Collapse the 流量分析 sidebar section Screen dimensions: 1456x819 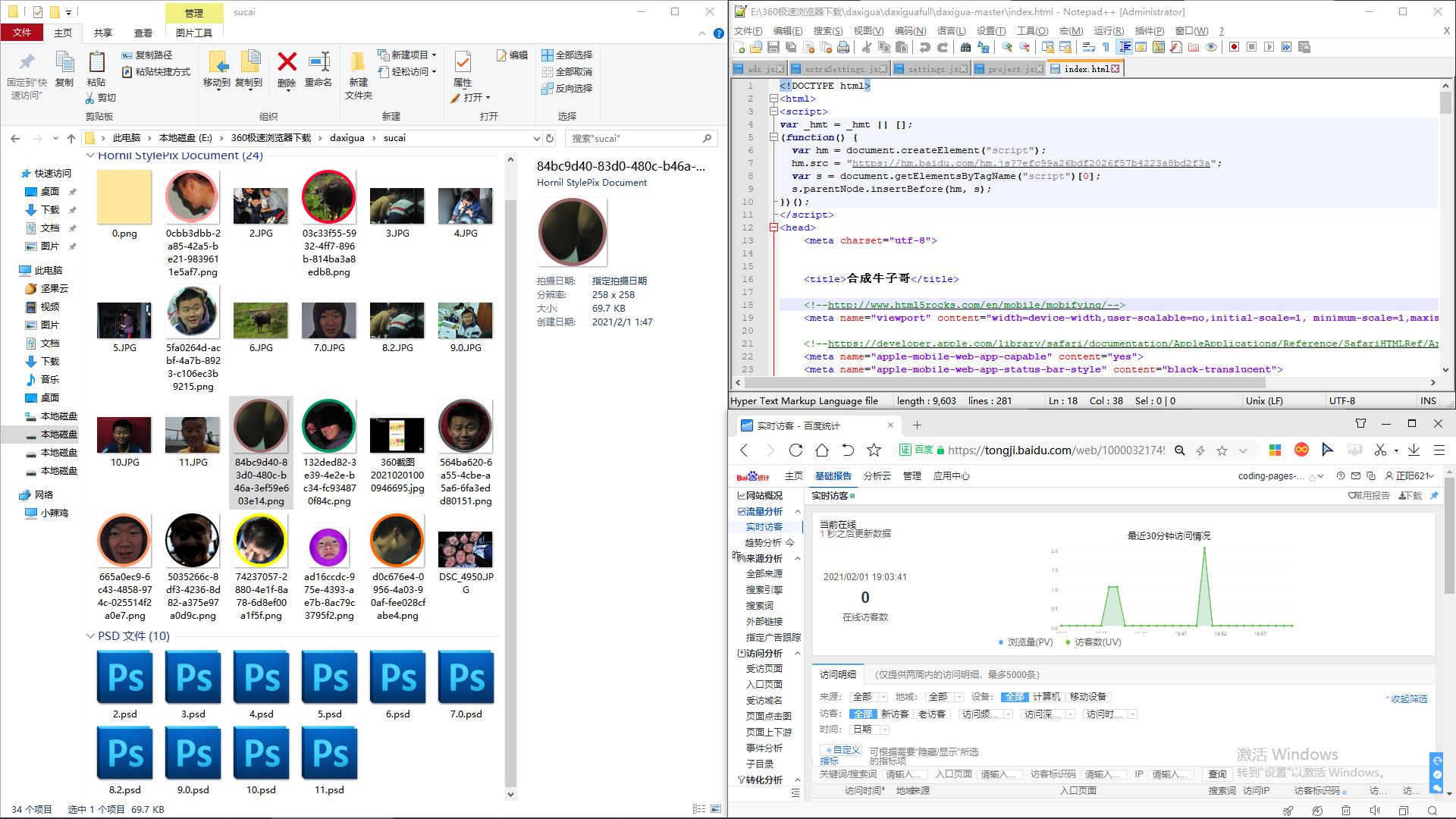797,512
